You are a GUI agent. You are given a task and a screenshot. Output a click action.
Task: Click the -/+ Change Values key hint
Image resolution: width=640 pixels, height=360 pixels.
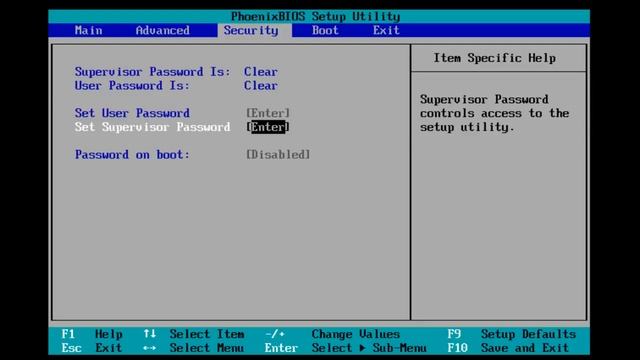click(x=275, y=334)
